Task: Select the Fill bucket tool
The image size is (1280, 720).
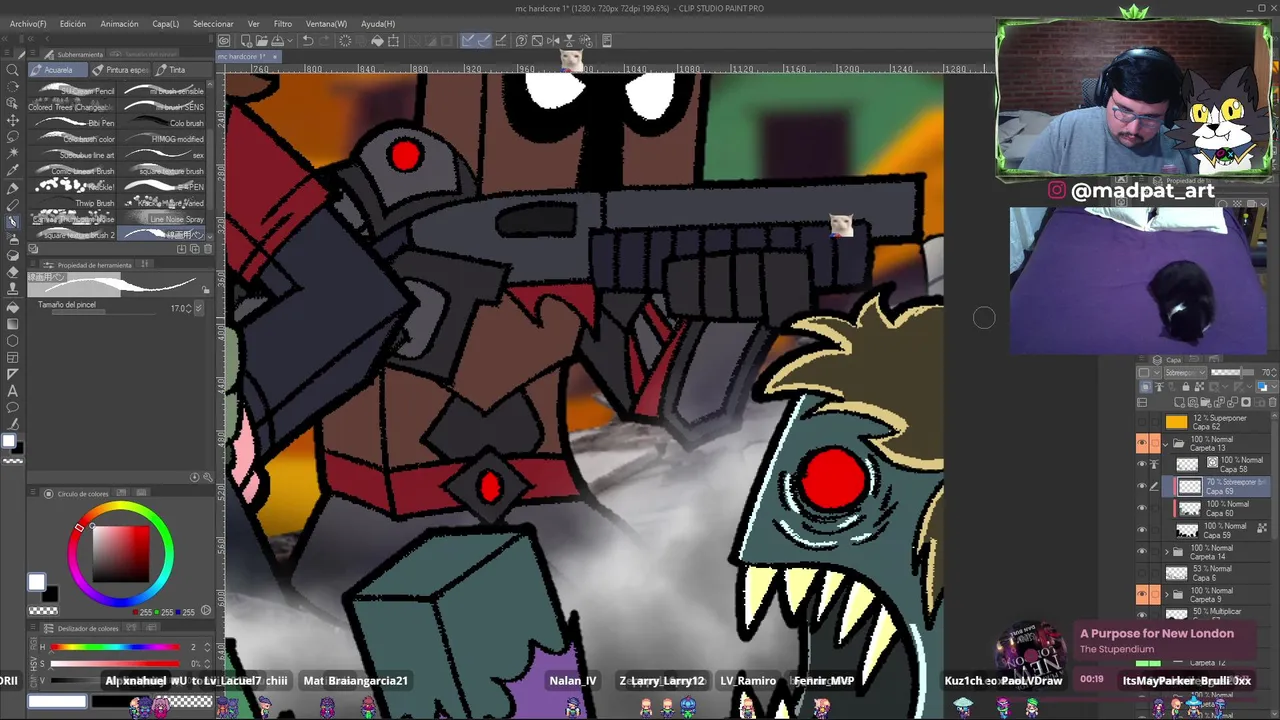Action: tap(13, 307)
